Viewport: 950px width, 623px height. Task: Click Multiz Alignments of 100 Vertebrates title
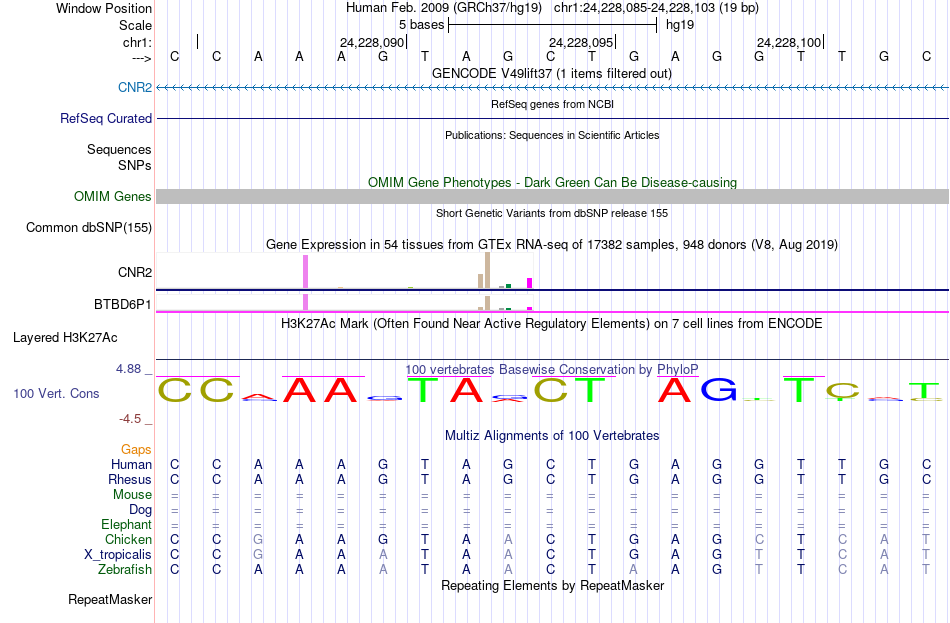[x=552, y=435]
